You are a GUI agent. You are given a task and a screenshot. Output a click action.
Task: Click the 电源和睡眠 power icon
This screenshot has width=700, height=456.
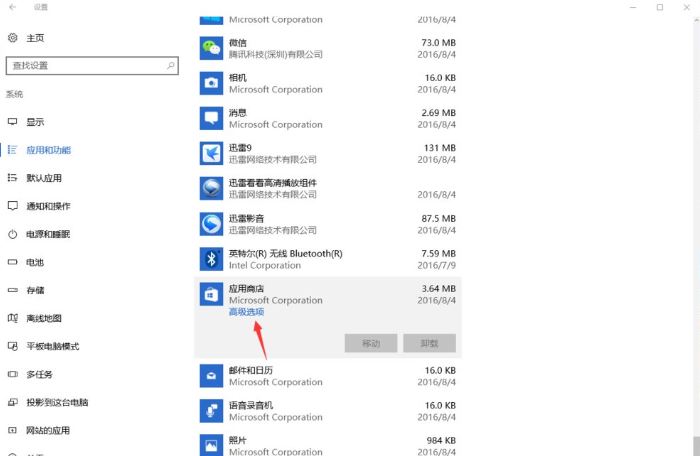tap(12, 234)
